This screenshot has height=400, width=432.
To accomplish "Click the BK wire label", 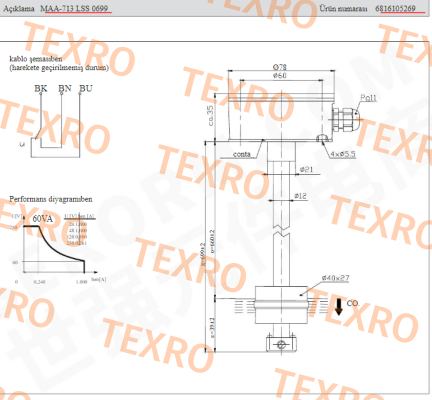I will click(x=41, y=88).
